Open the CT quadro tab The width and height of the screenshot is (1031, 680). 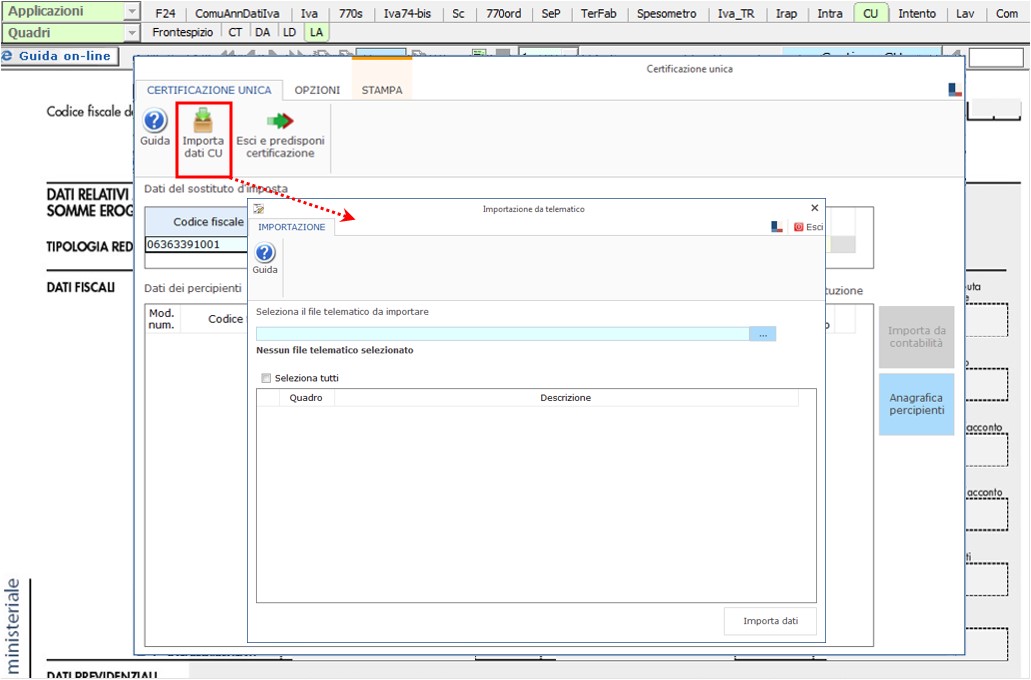pos(235,32)
